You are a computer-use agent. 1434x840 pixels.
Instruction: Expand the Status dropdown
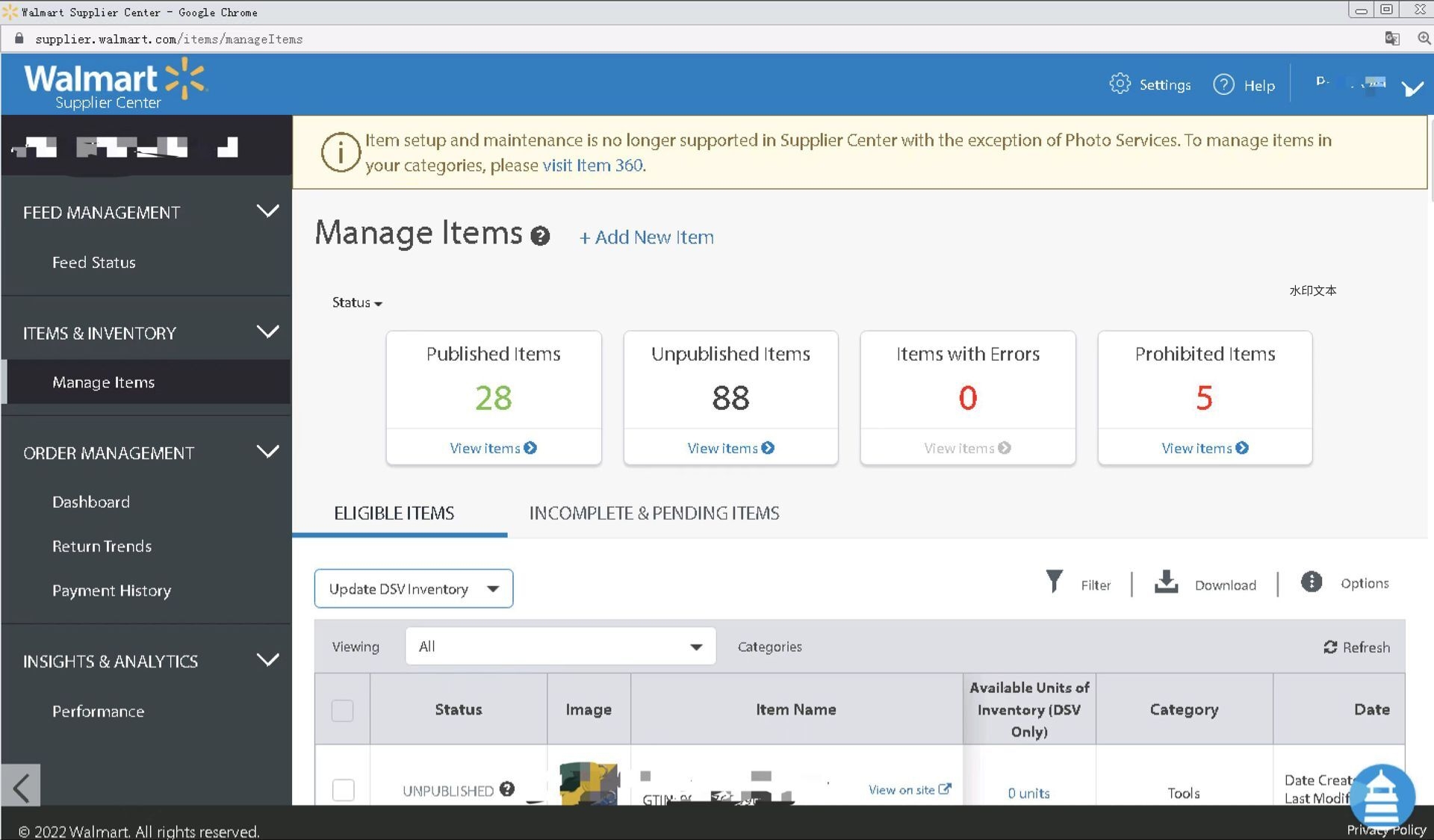coord(356,302)
